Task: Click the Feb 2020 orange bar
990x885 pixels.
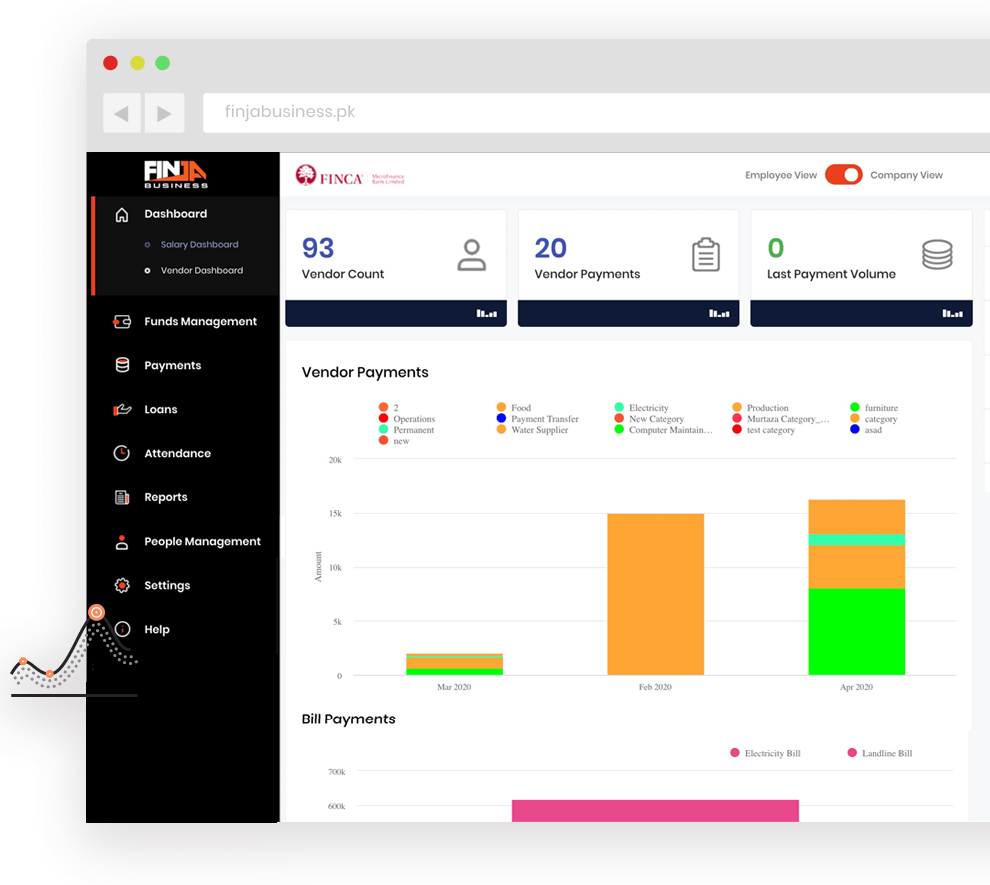Action: pos(655,594)
